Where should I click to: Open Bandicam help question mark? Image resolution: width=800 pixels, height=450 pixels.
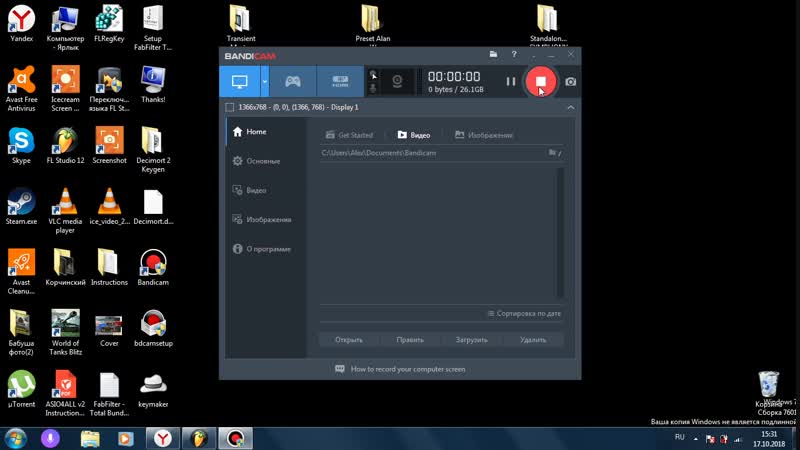[x=514, y=54]
